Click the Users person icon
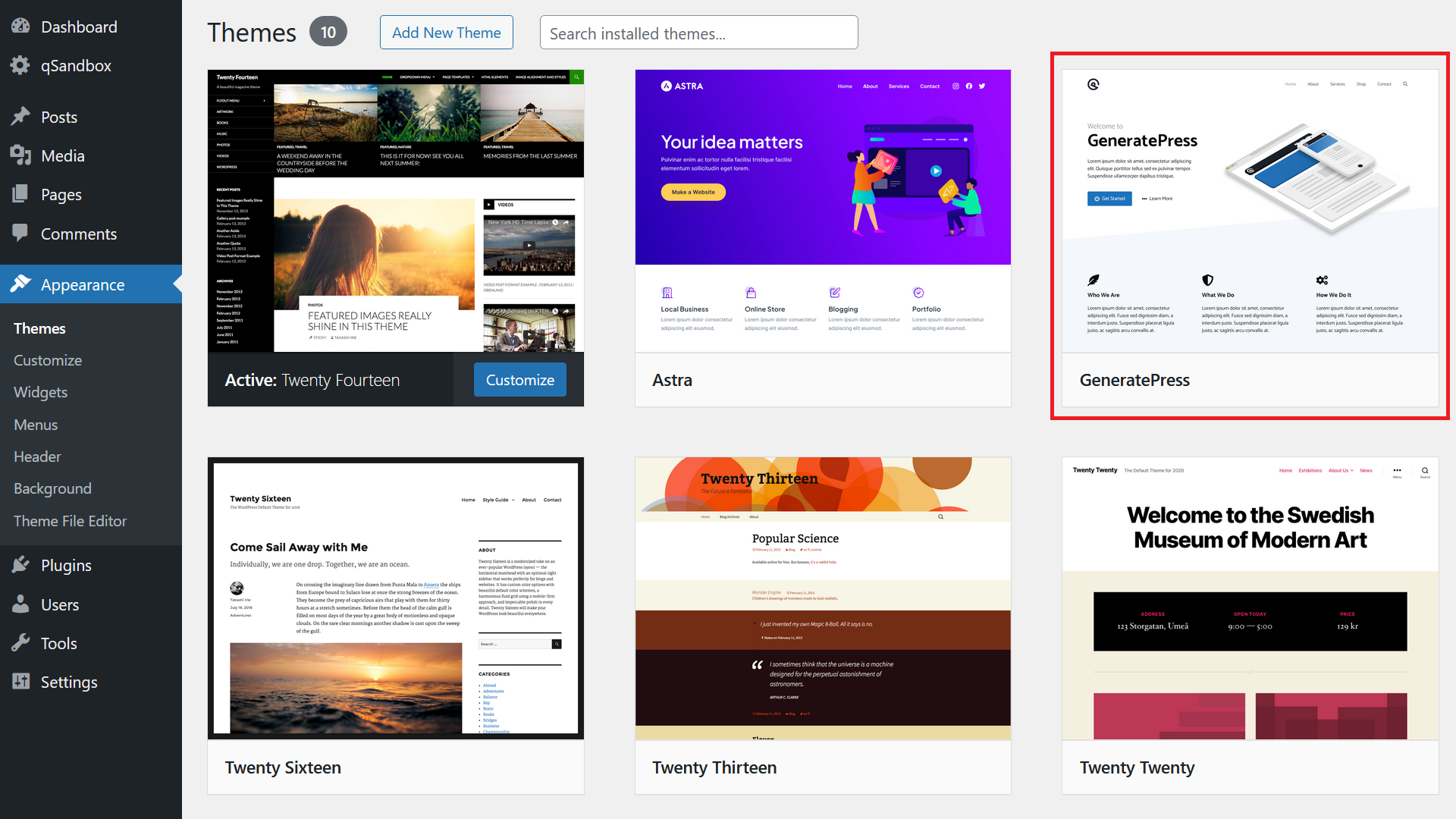Image resolution: width=1456 pixels, height=819 pixels. click(x=20, y=604)
